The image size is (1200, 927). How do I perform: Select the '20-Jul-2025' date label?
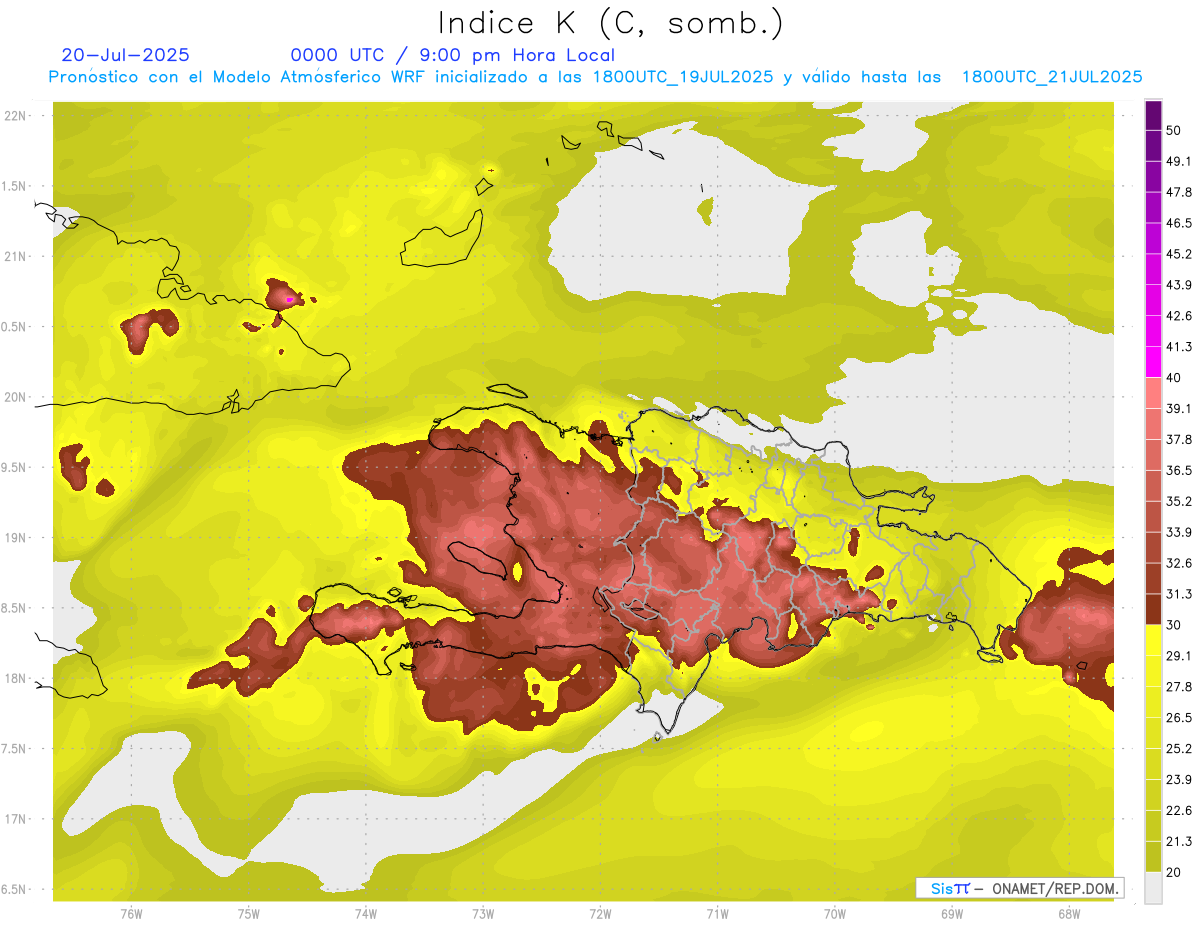(125, 55)
